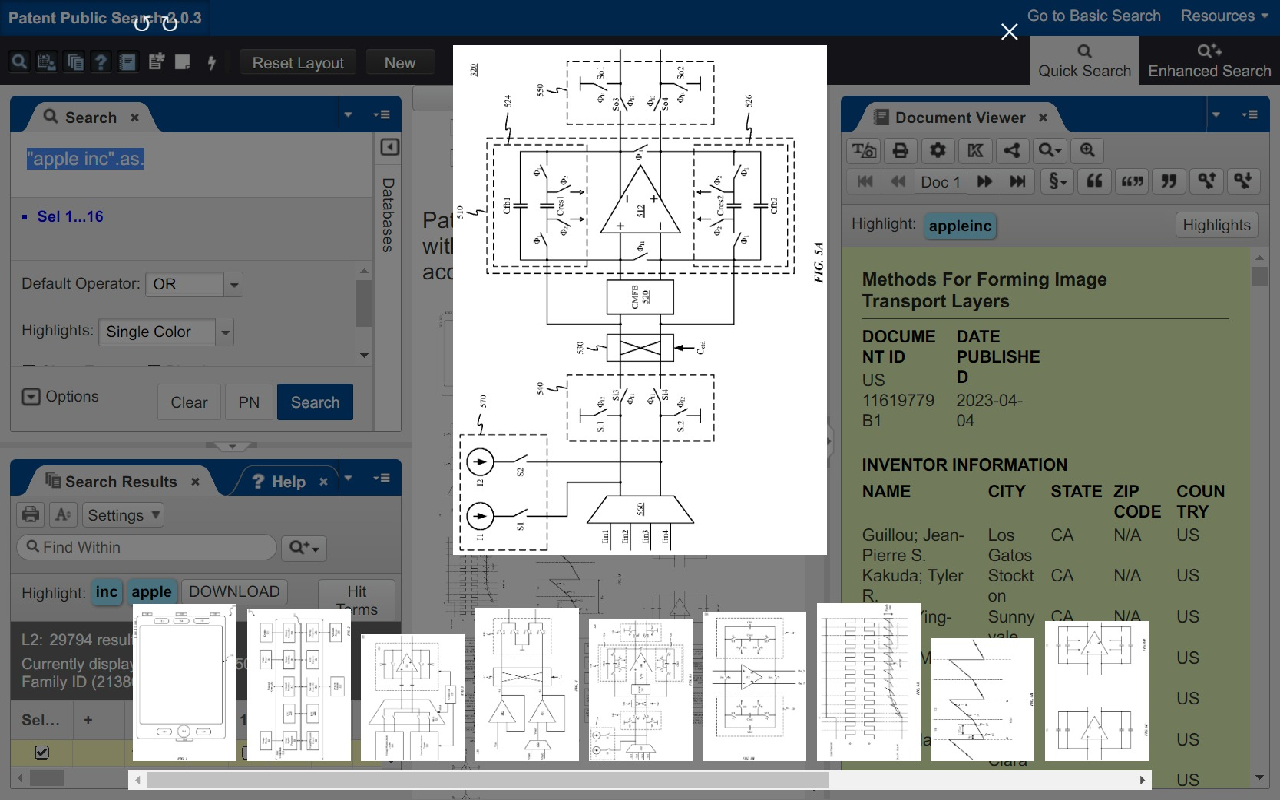This screenshot has width=1280, height=800.
Task: Click the KWIC 'K' icon in Document Viewer
Action: point(975,151)
